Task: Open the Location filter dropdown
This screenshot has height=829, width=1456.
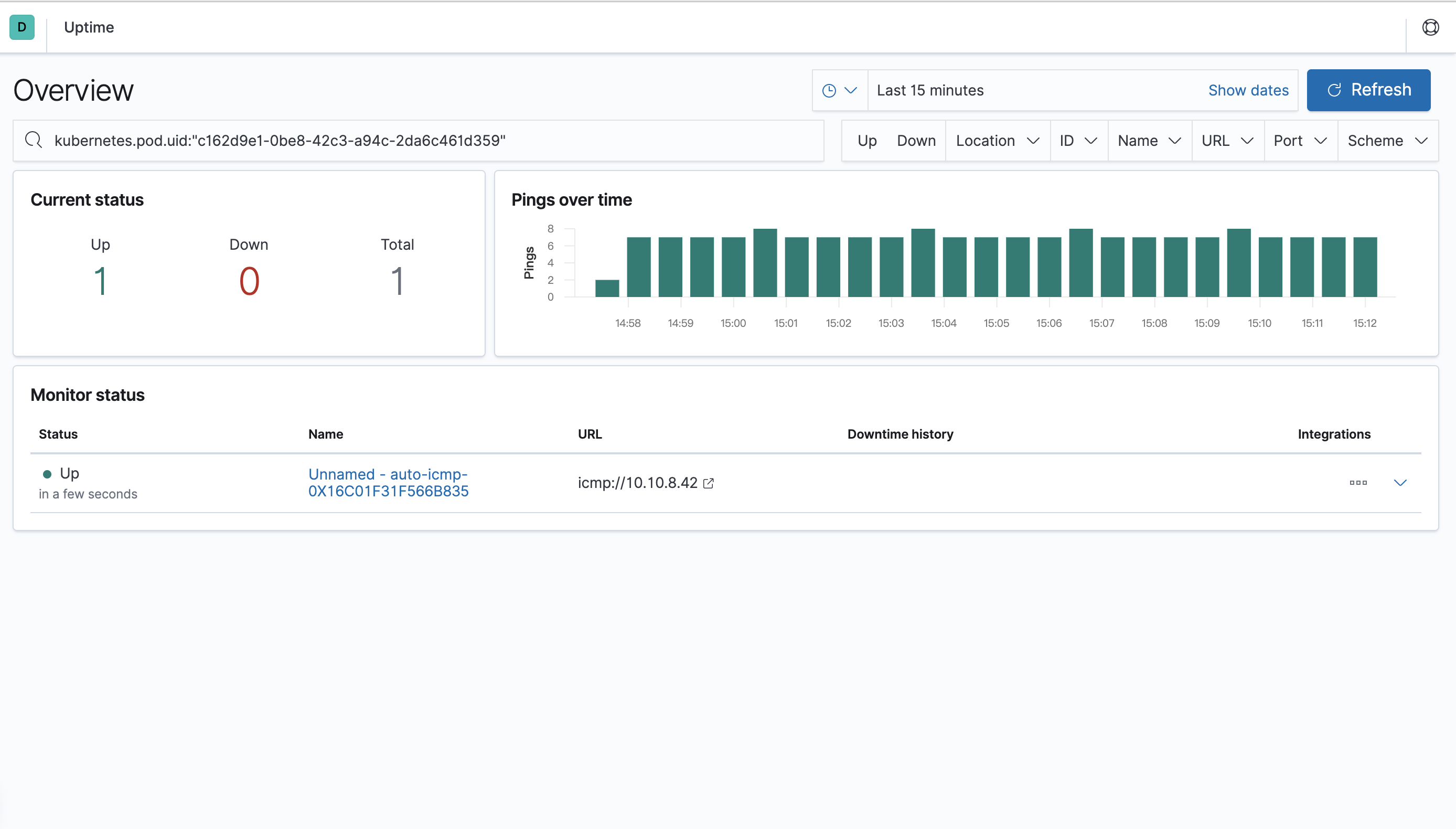Action: point(997,141)
